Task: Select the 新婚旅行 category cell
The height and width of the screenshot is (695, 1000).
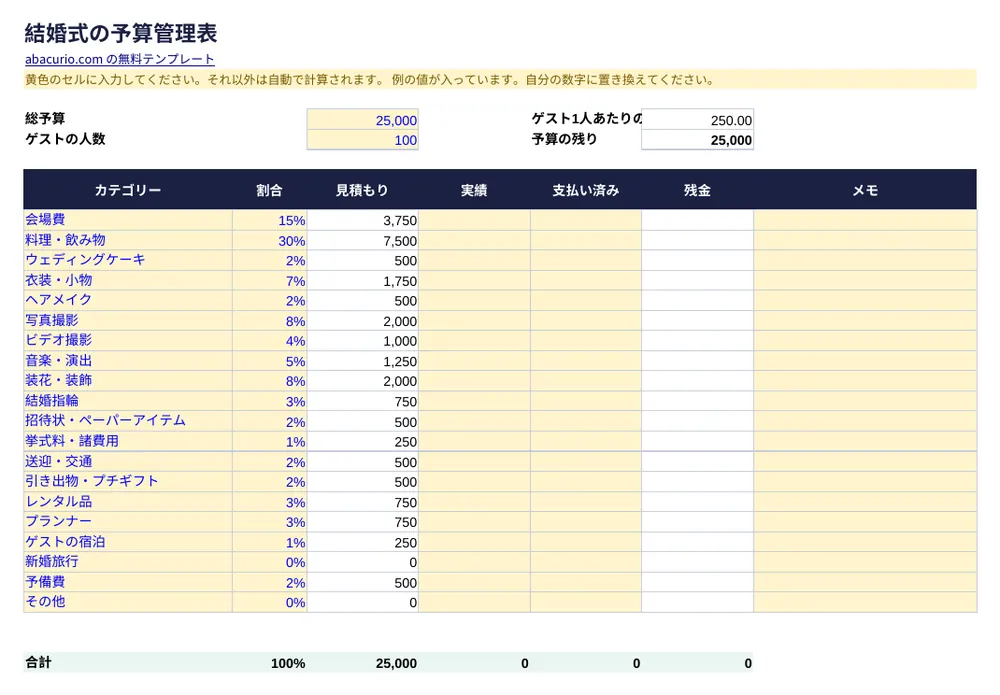Action: (128, 562)
